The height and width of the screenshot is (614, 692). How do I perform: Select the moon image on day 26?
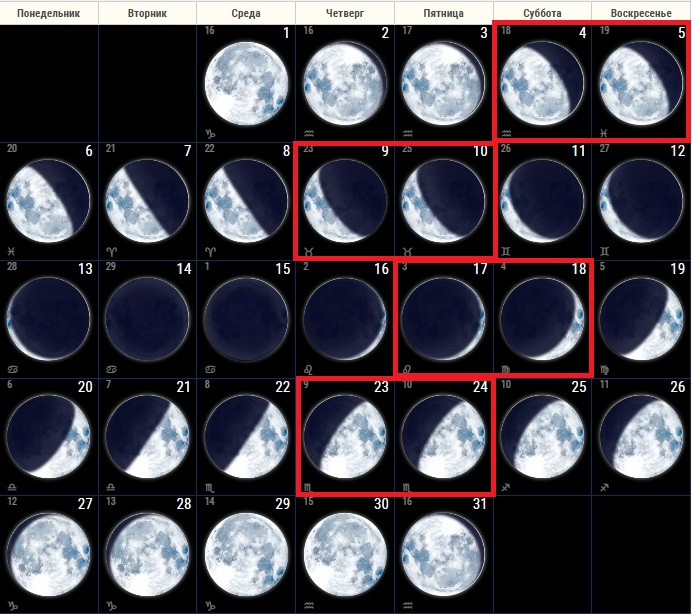(x=641, y=437)
